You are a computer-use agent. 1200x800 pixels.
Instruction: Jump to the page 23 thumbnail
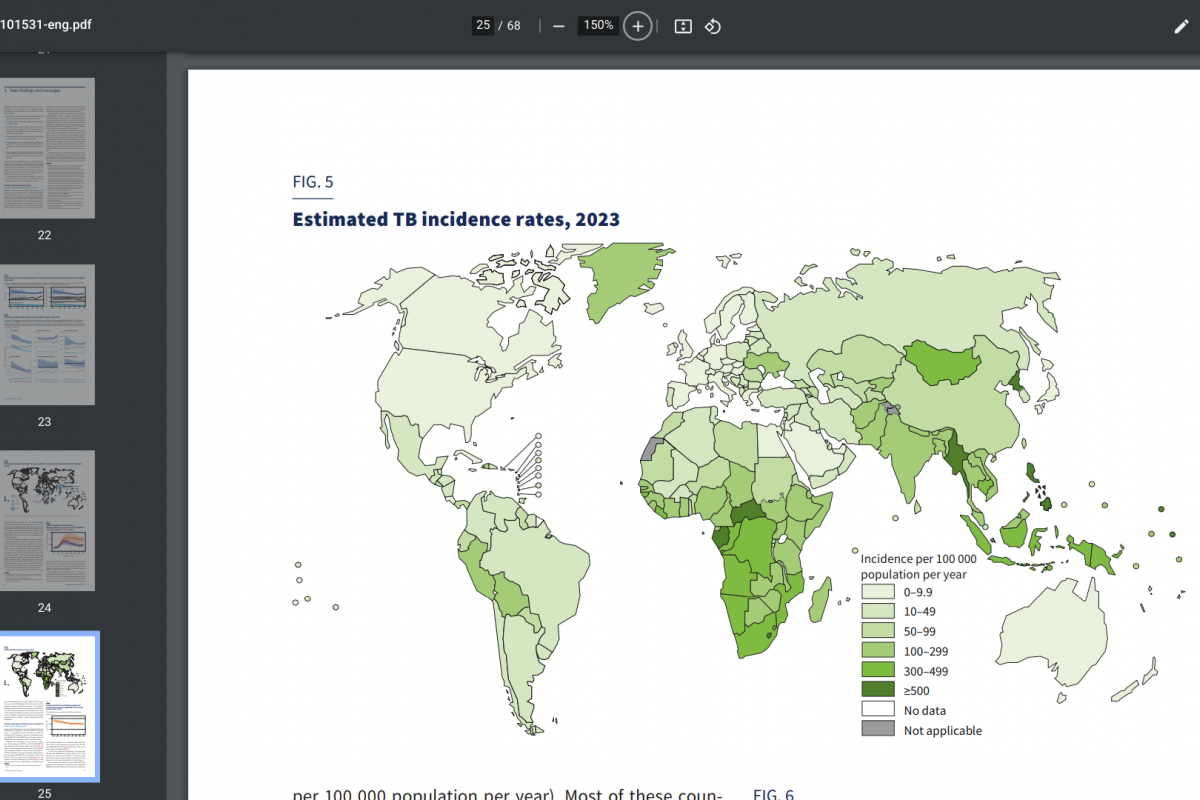(47, 334)
